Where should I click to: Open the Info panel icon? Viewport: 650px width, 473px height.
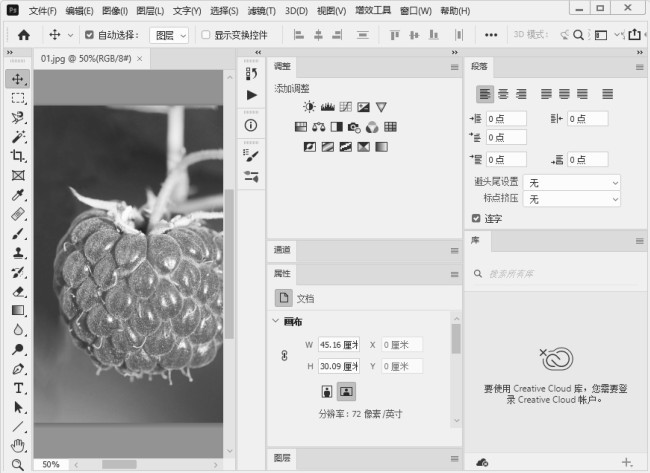(x=251, y=125)
